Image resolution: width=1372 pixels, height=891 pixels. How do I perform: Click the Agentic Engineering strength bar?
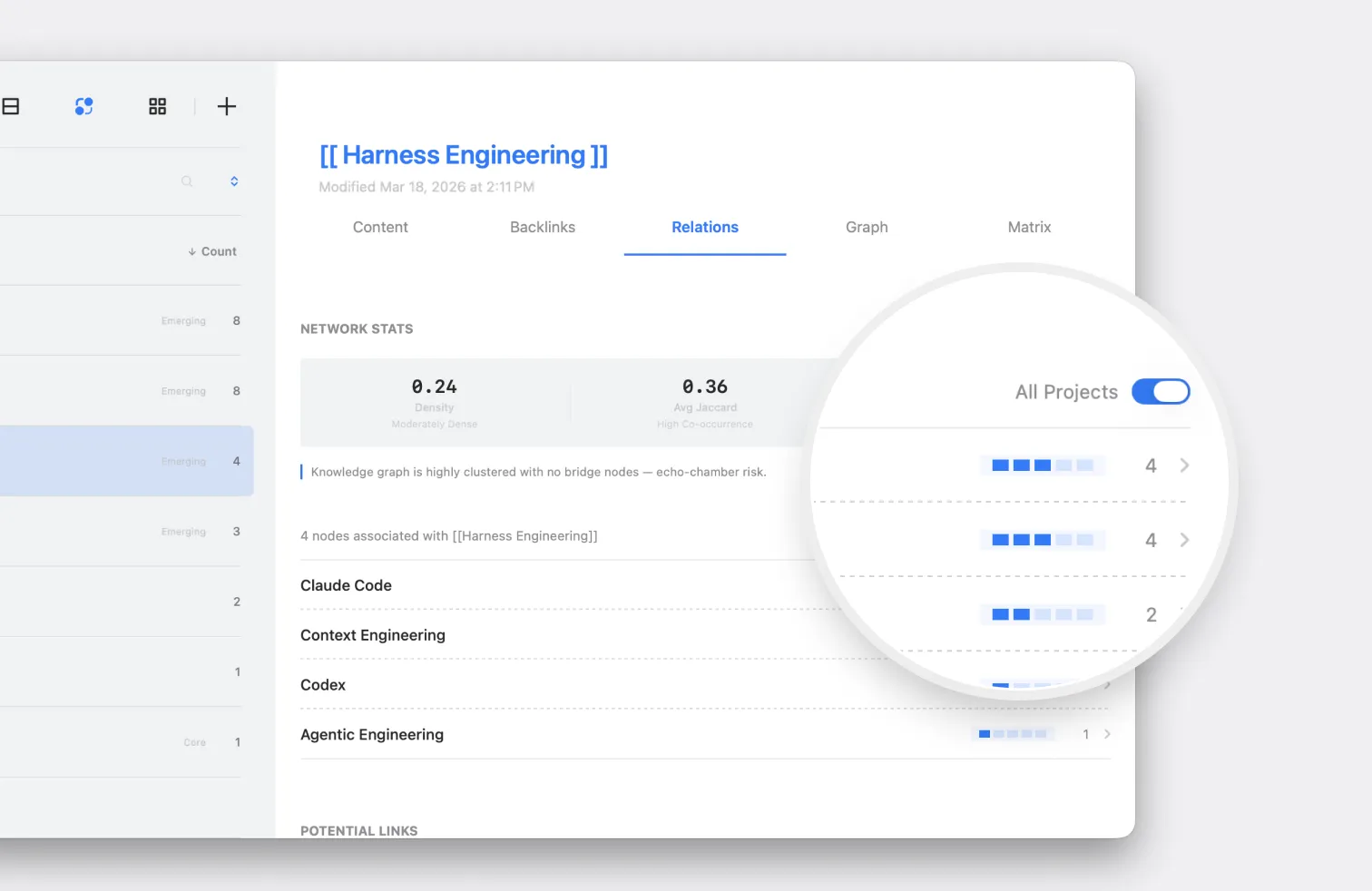[1013, 734]
